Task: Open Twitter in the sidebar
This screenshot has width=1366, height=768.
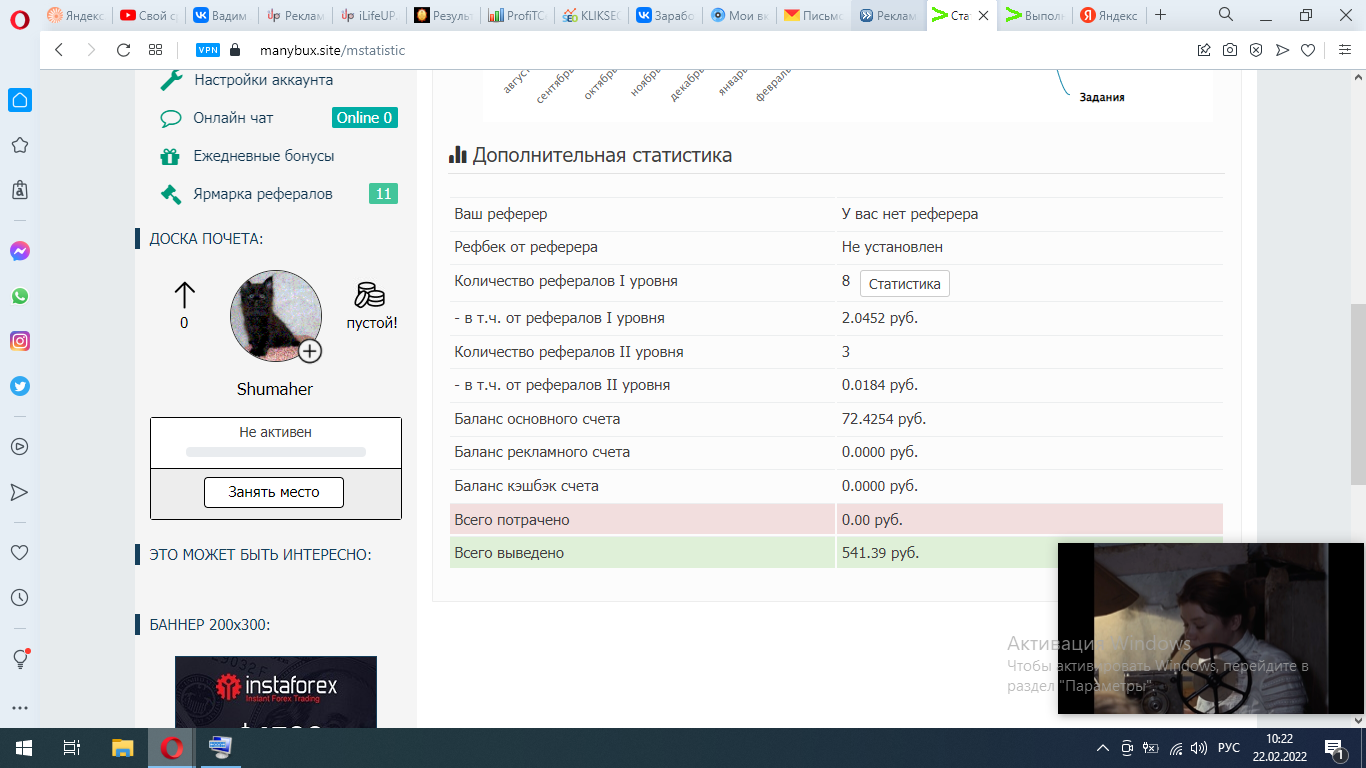Action: click(19, 386)
